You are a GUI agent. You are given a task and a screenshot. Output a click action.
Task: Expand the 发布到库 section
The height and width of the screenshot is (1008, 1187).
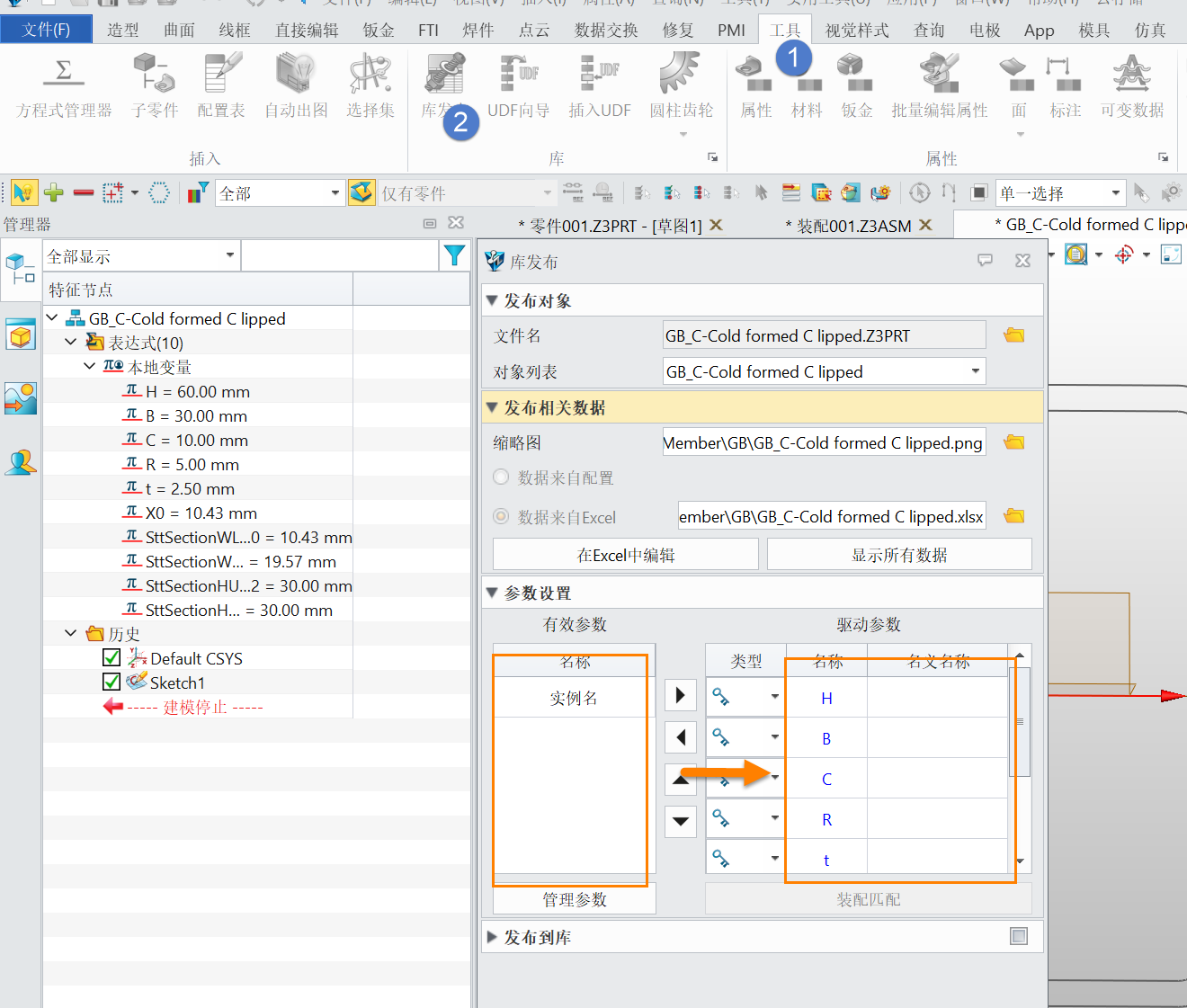(x=492, y=937)
